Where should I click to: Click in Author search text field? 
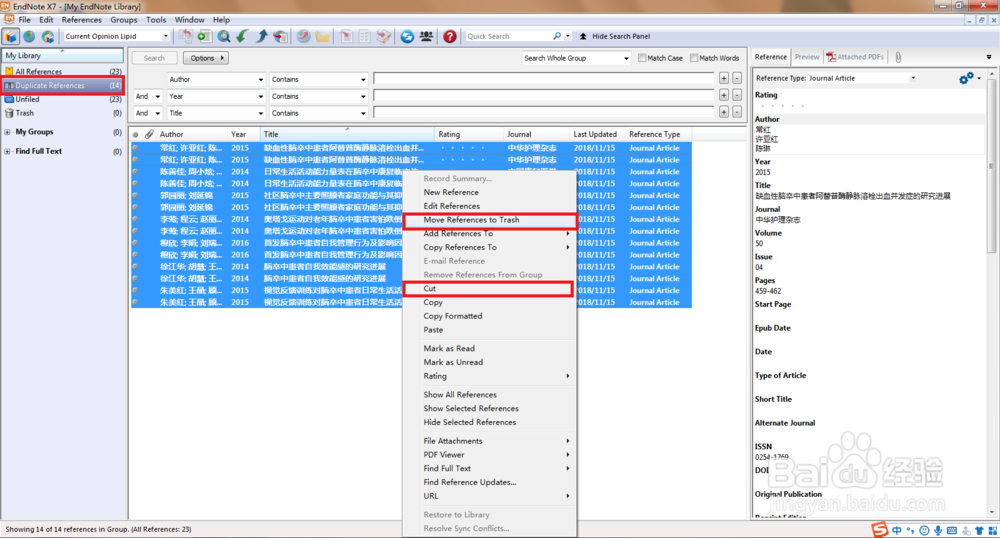(x=543, y=78)
